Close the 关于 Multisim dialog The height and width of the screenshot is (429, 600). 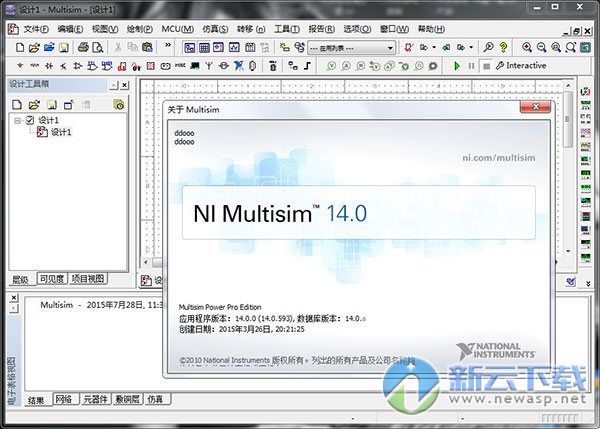535,107
